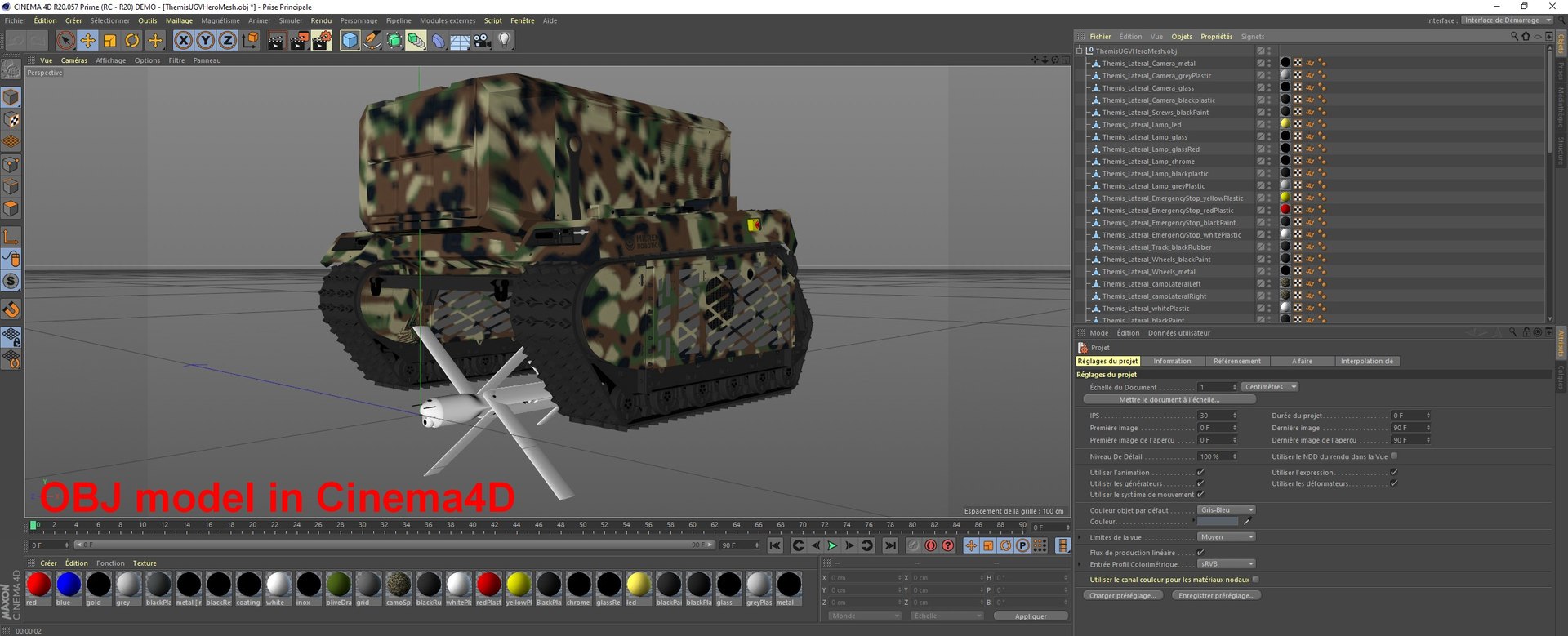This screenshot has height=636, width=1568.
Task: Open the Interface de Démarrage layout dropdown
Action: tap(1507, 20)
